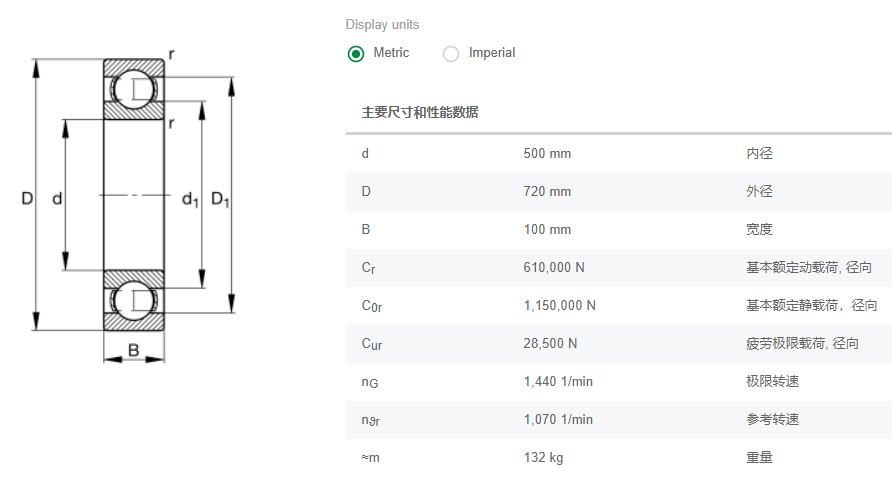Click the 28,500 N fatigue limit value

point(550,344)
